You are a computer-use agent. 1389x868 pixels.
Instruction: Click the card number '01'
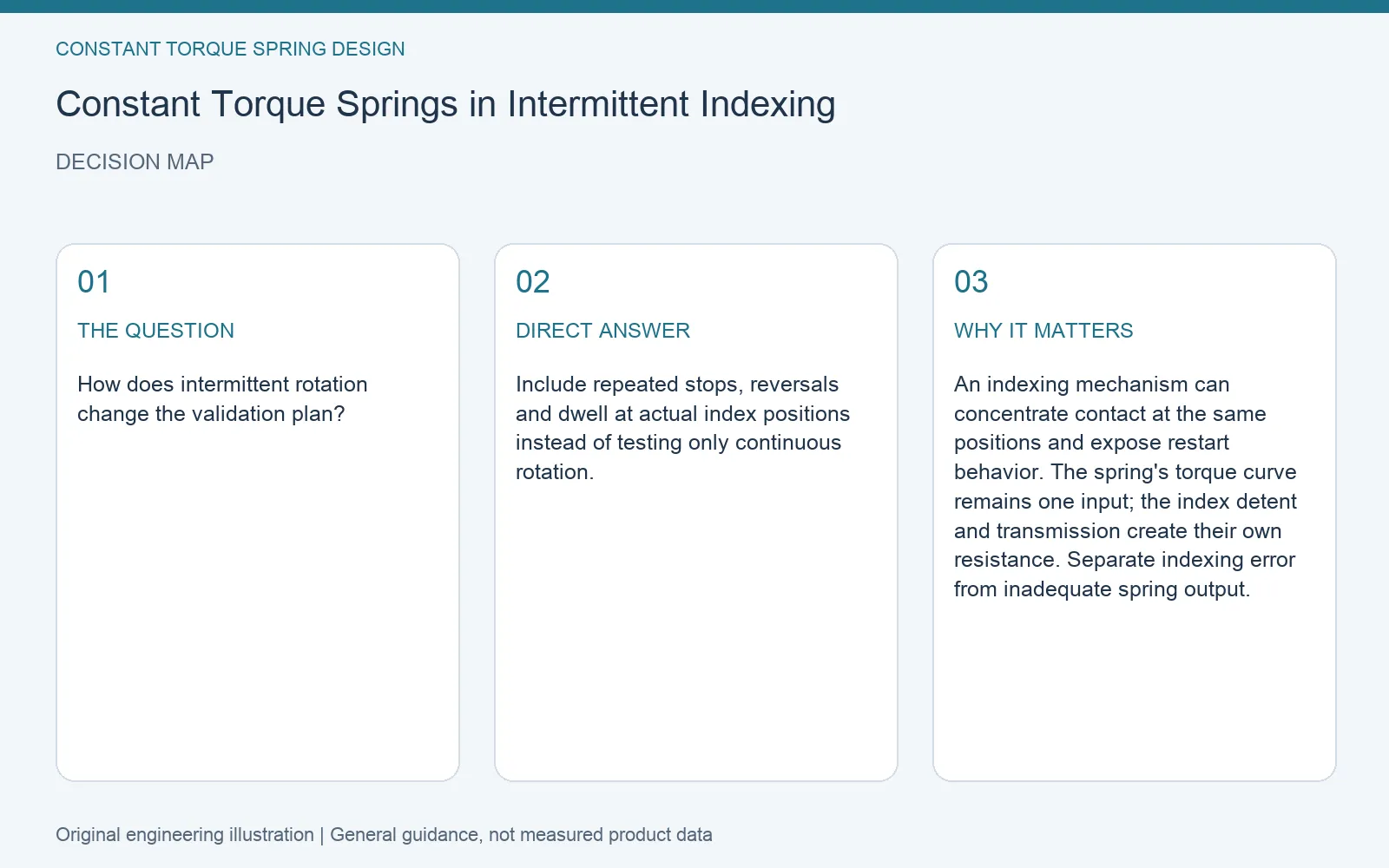94,282
